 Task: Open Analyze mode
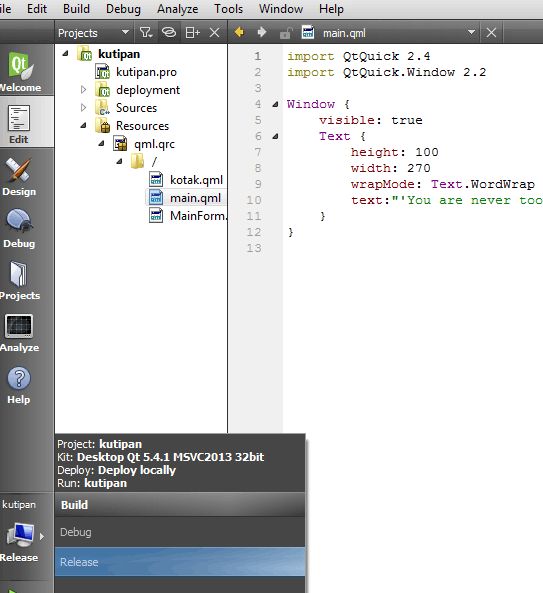(x=19, y=332)
